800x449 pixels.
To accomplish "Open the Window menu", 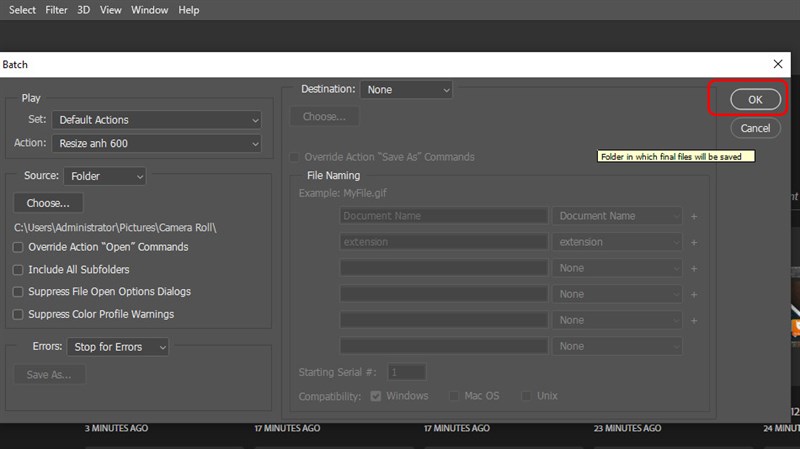I will [x=149, y=10].
